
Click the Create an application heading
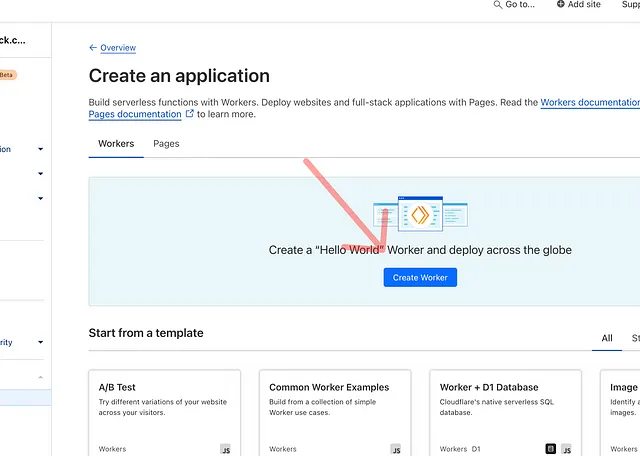(x=179, y=76)
